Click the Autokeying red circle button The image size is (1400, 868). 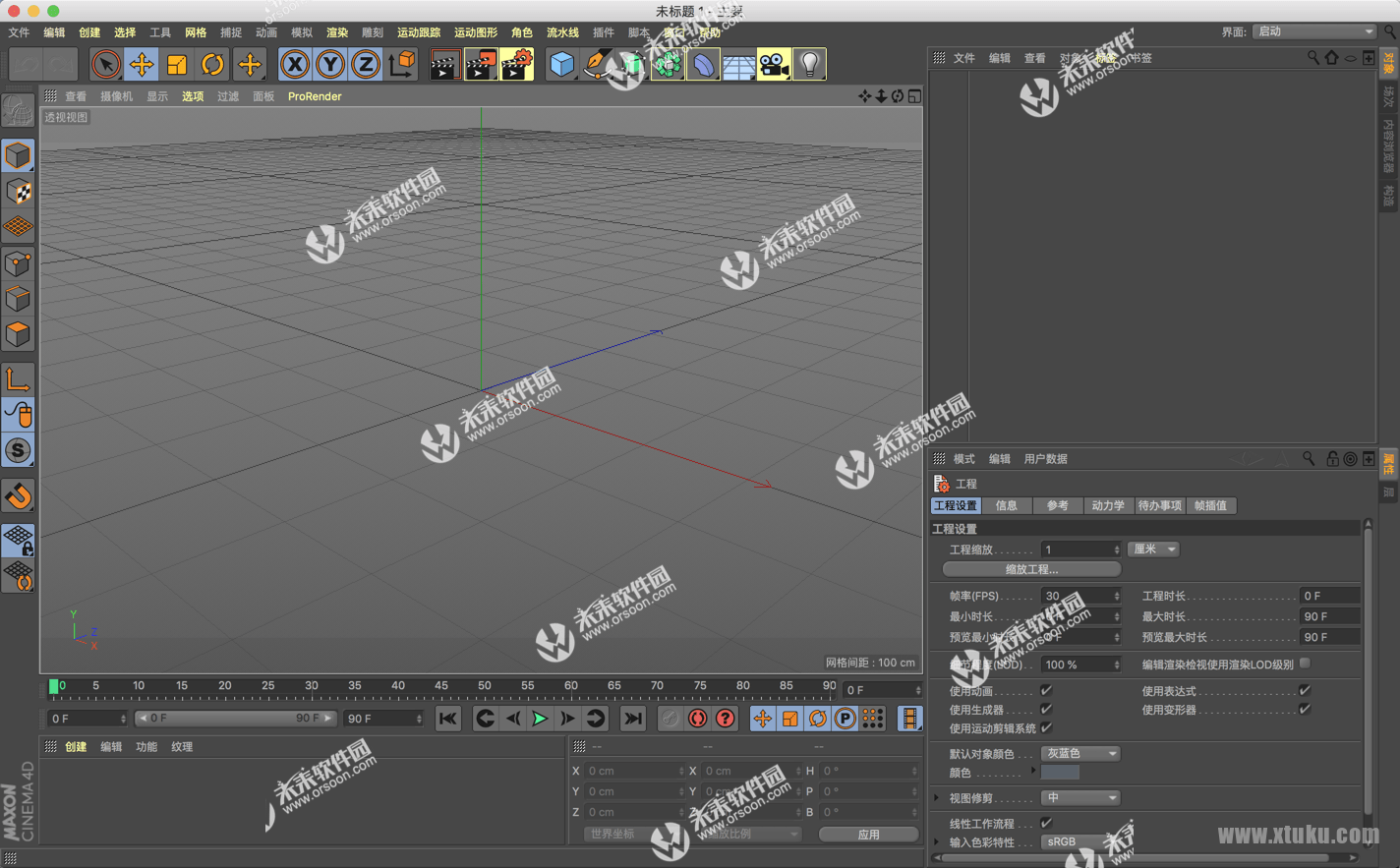click(697, 719)
